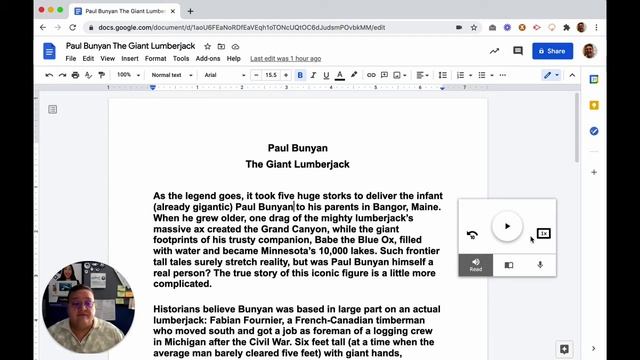Screen dimensions: 640x360
Task: Open the more toolbar options ellipsis
Action: [x=503, y=75]
